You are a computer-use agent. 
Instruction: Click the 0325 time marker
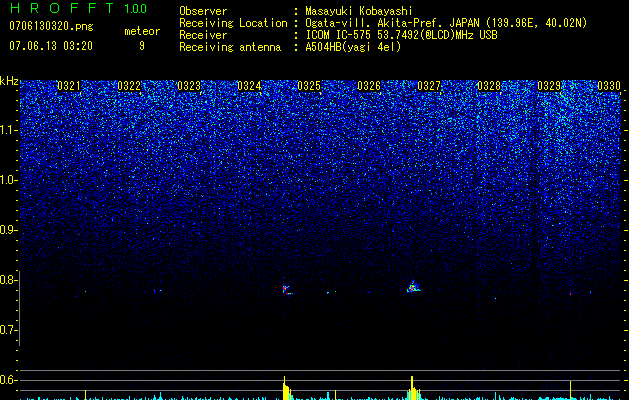click(x=309, y=86)
